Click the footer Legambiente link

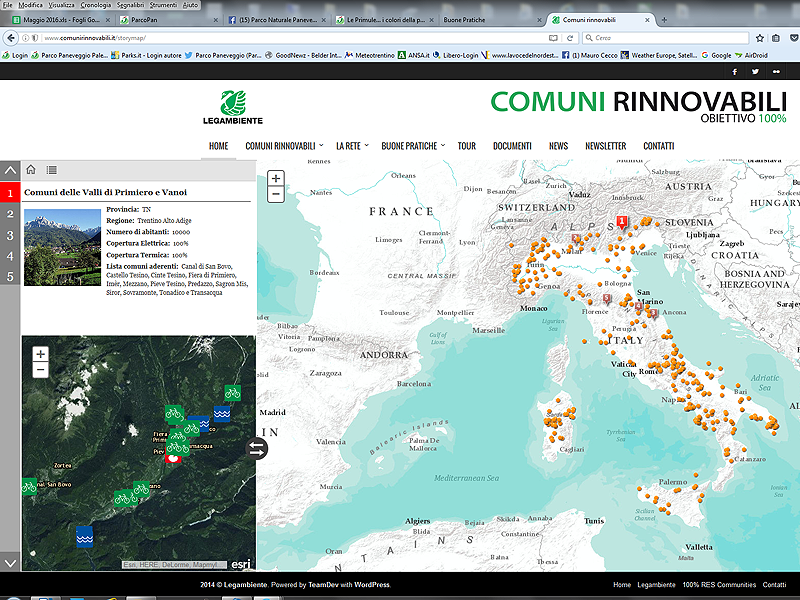(x=656, y=585)
